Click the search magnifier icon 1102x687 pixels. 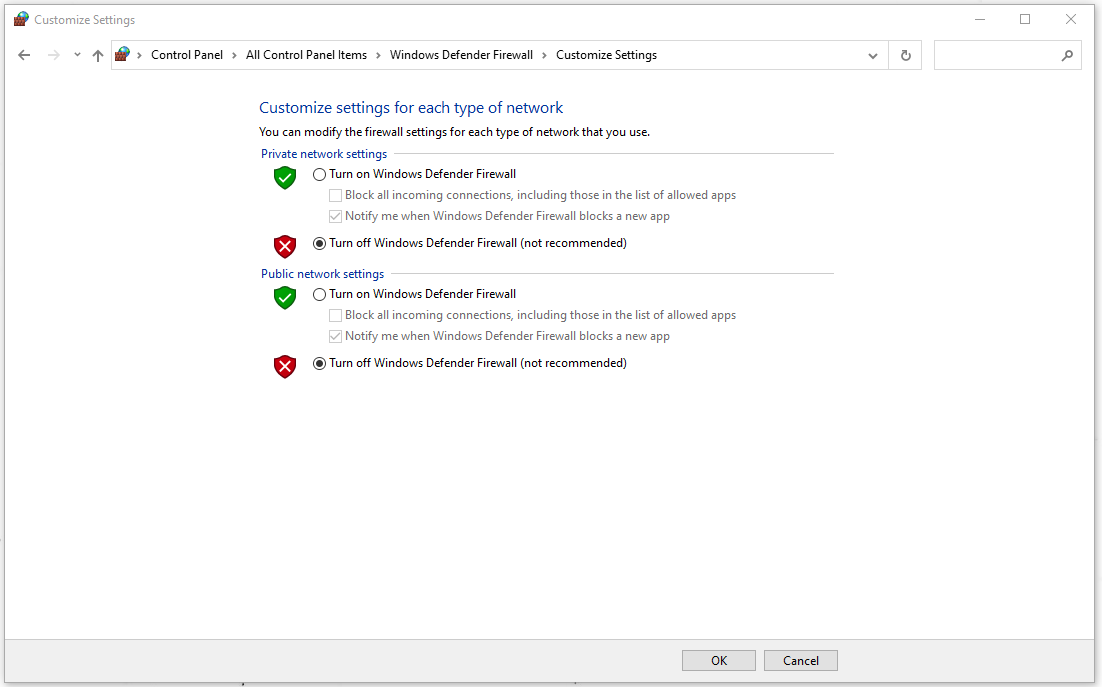tap(1067, 55)
